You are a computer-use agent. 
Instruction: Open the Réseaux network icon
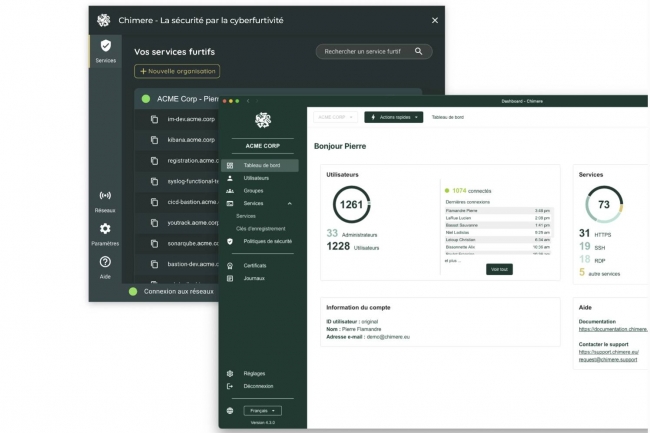pyautogui.click(x=105, y=196)
